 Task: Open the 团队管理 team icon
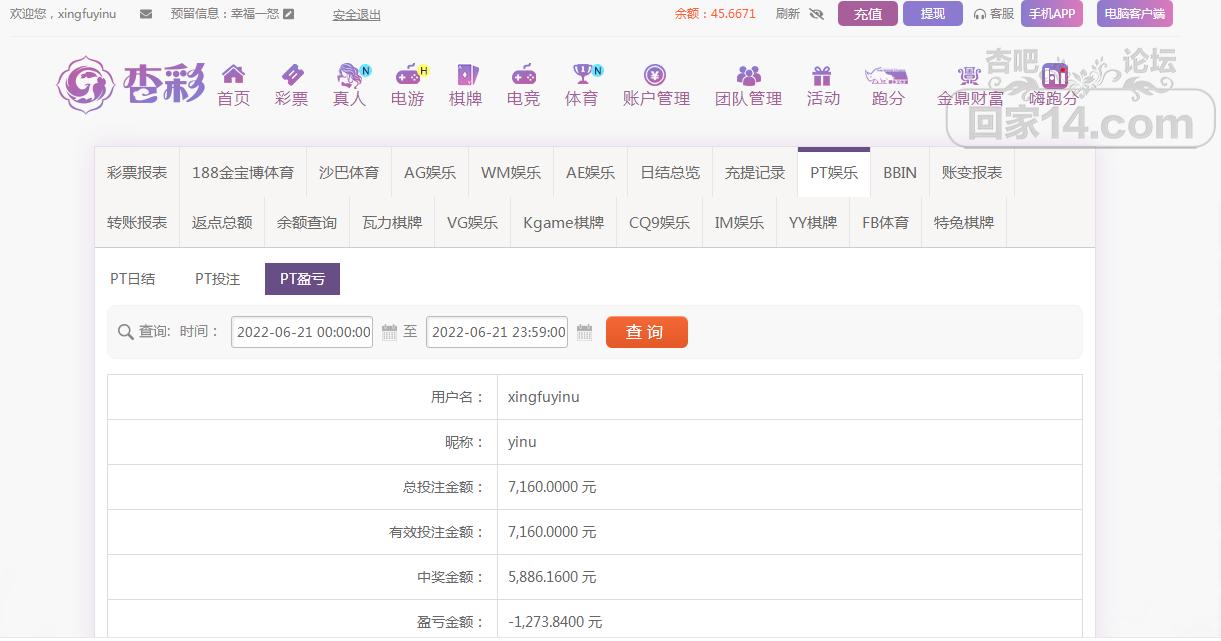748,75
